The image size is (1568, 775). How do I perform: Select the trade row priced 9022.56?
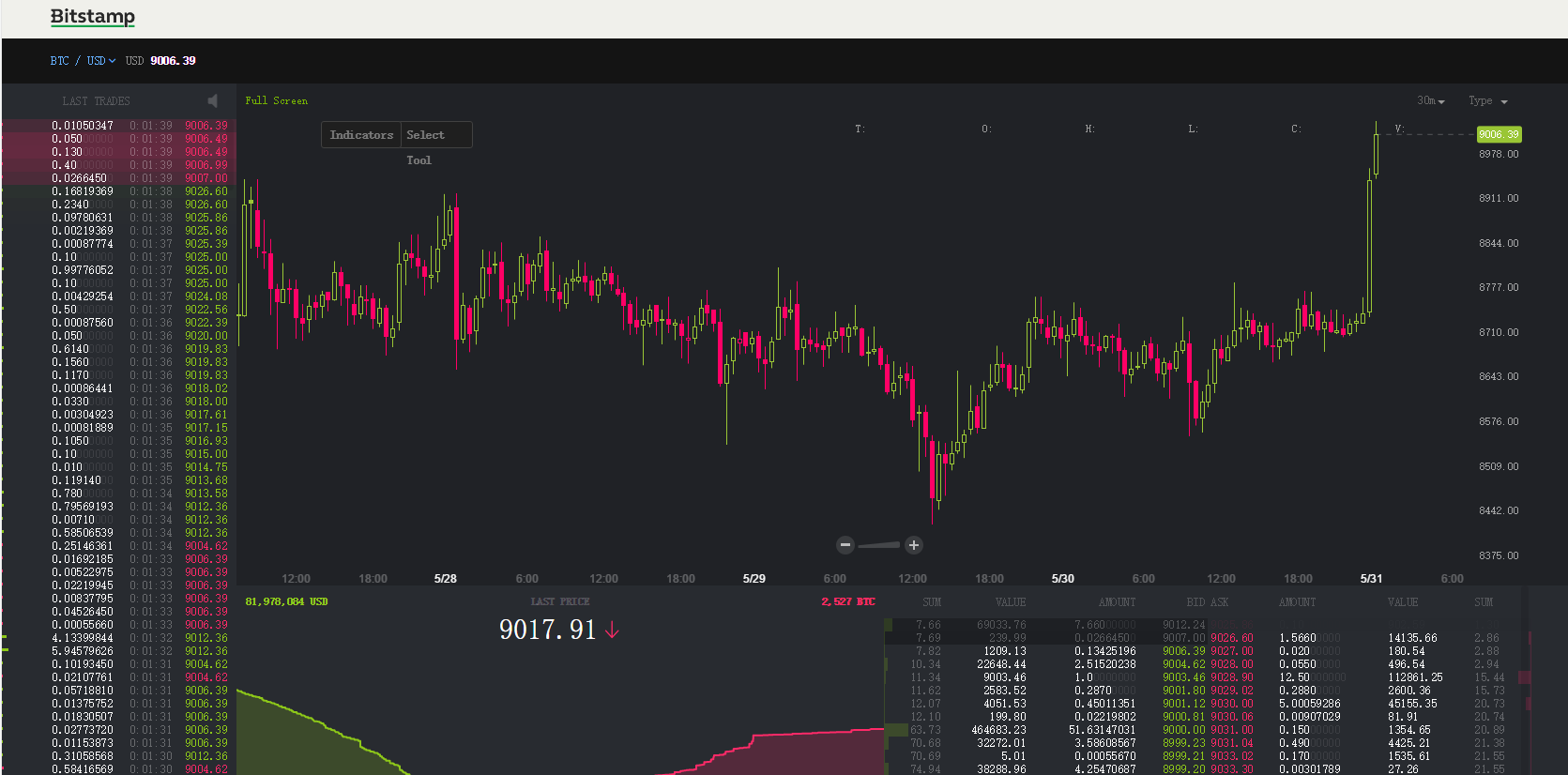119,310
